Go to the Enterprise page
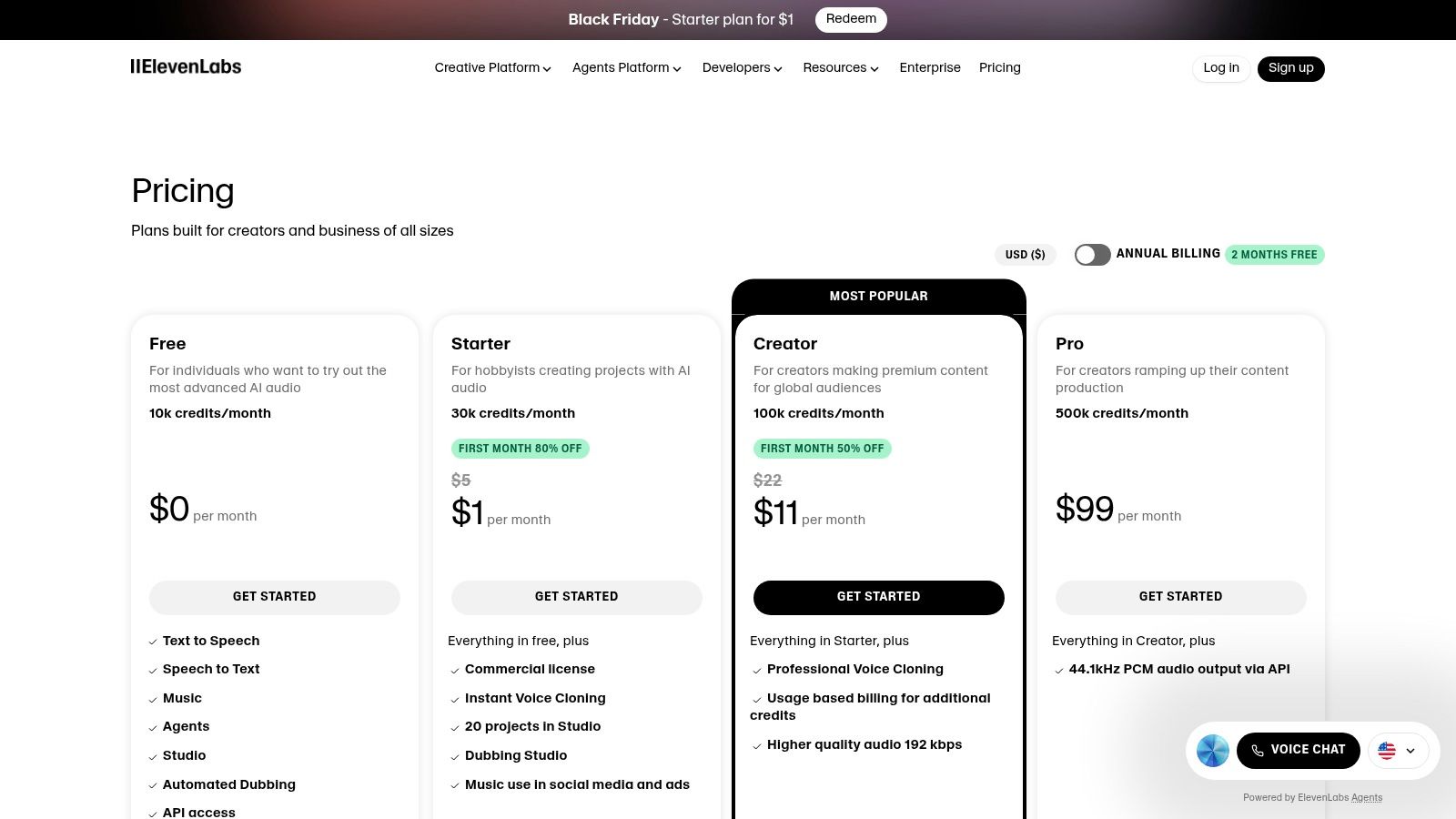 930,68
